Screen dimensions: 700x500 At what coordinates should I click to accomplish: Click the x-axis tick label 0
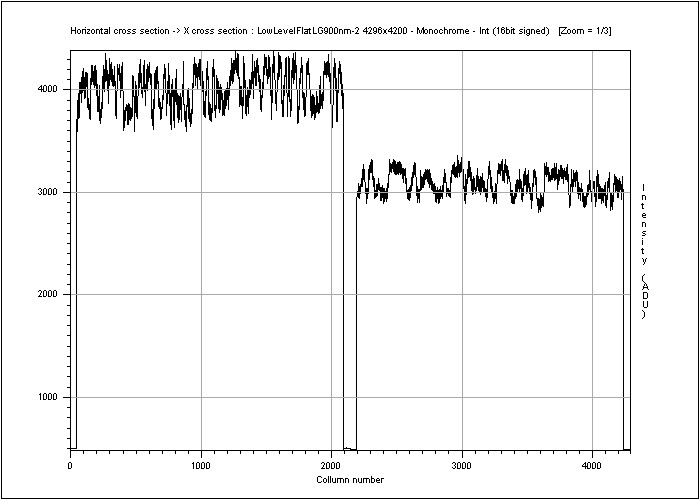(x=70, y=465)
